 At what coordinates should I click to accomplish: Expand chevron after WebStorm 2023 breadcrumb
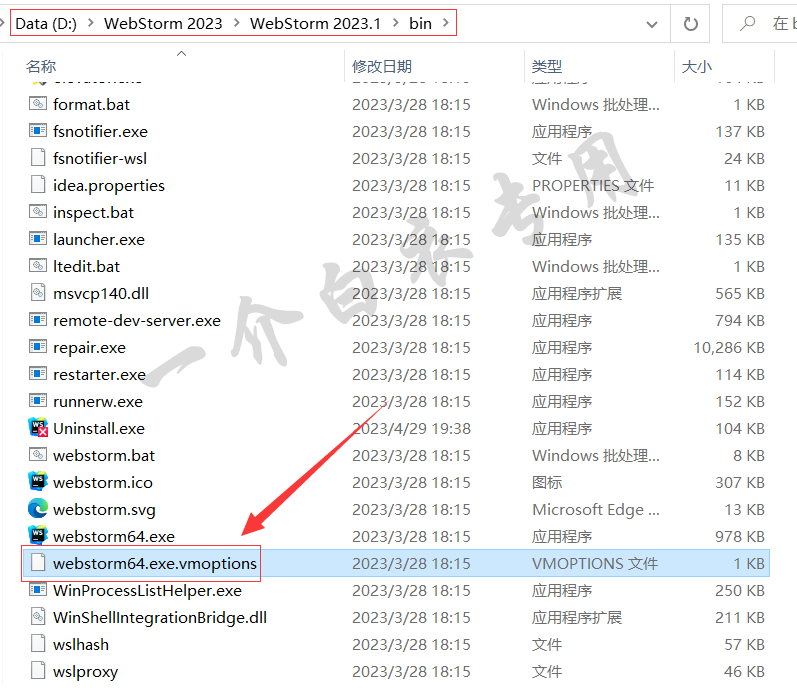pyautogui.click(x=236, y=23)
